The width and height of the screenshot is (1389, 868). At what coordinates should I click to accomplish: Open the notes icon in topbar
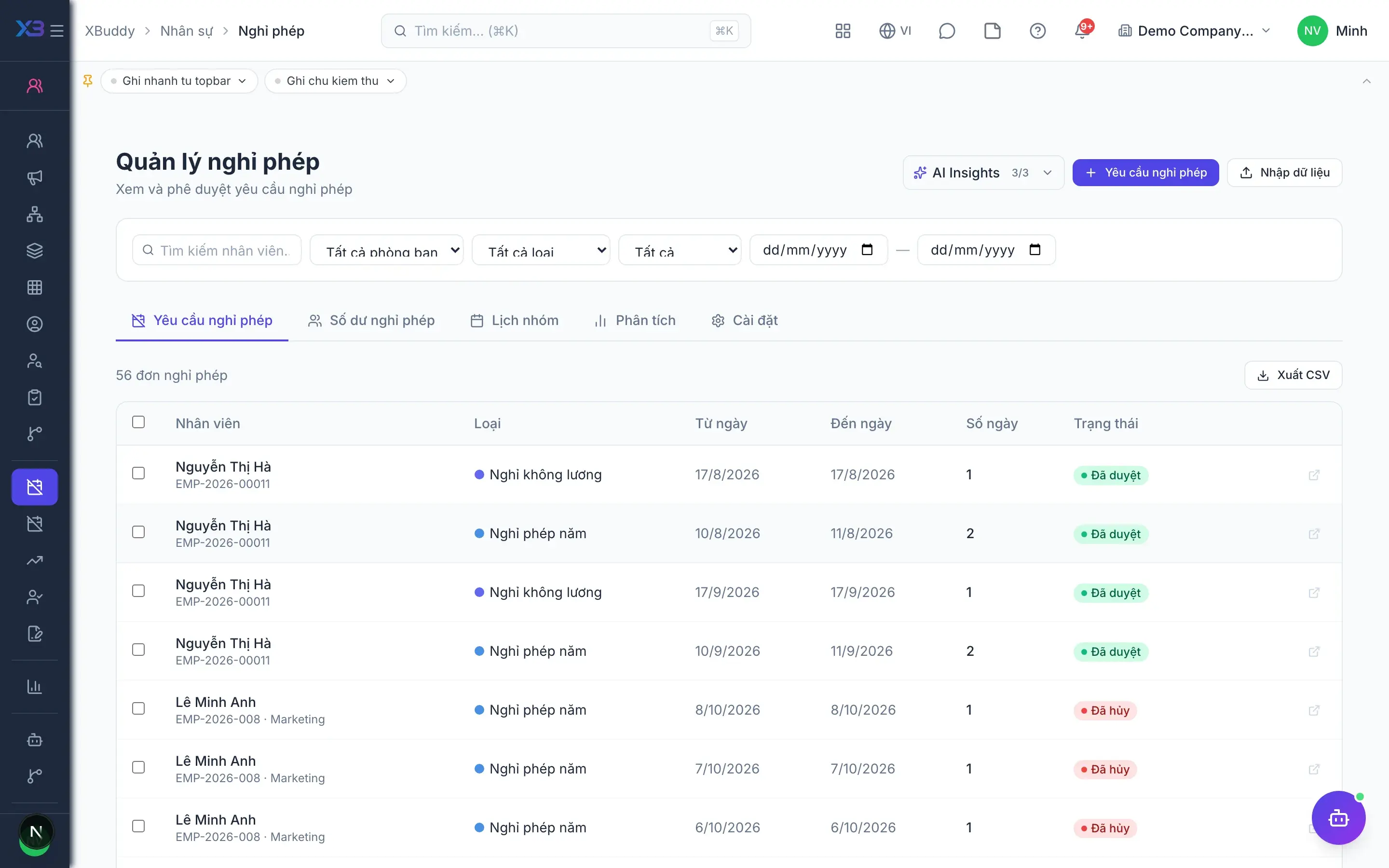click(992, 31)
